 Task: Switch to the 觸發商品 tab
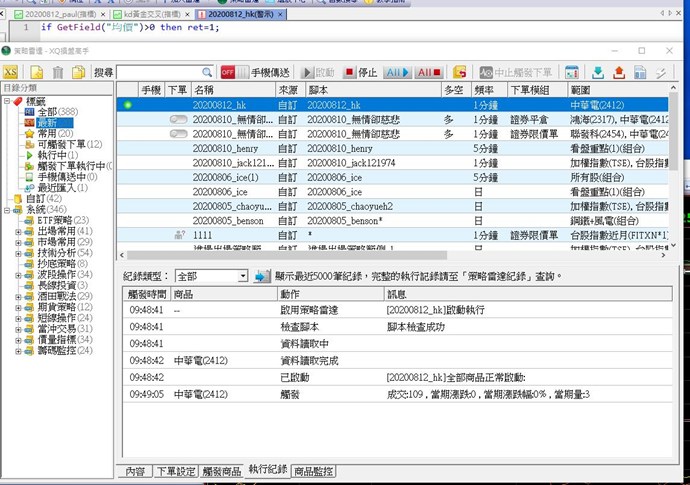(x=221, y=470)
